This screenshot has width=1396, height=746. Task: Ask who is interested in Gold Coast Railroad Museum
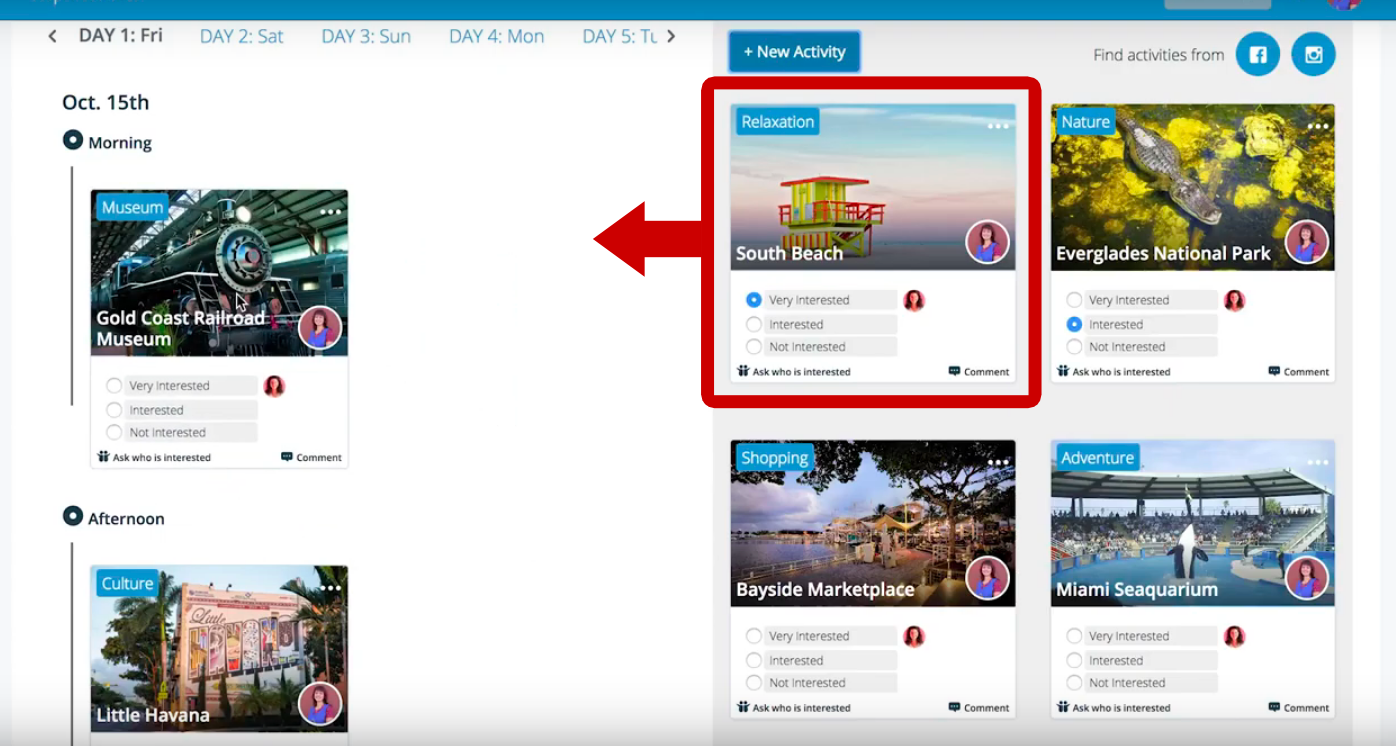pos(154,458)
